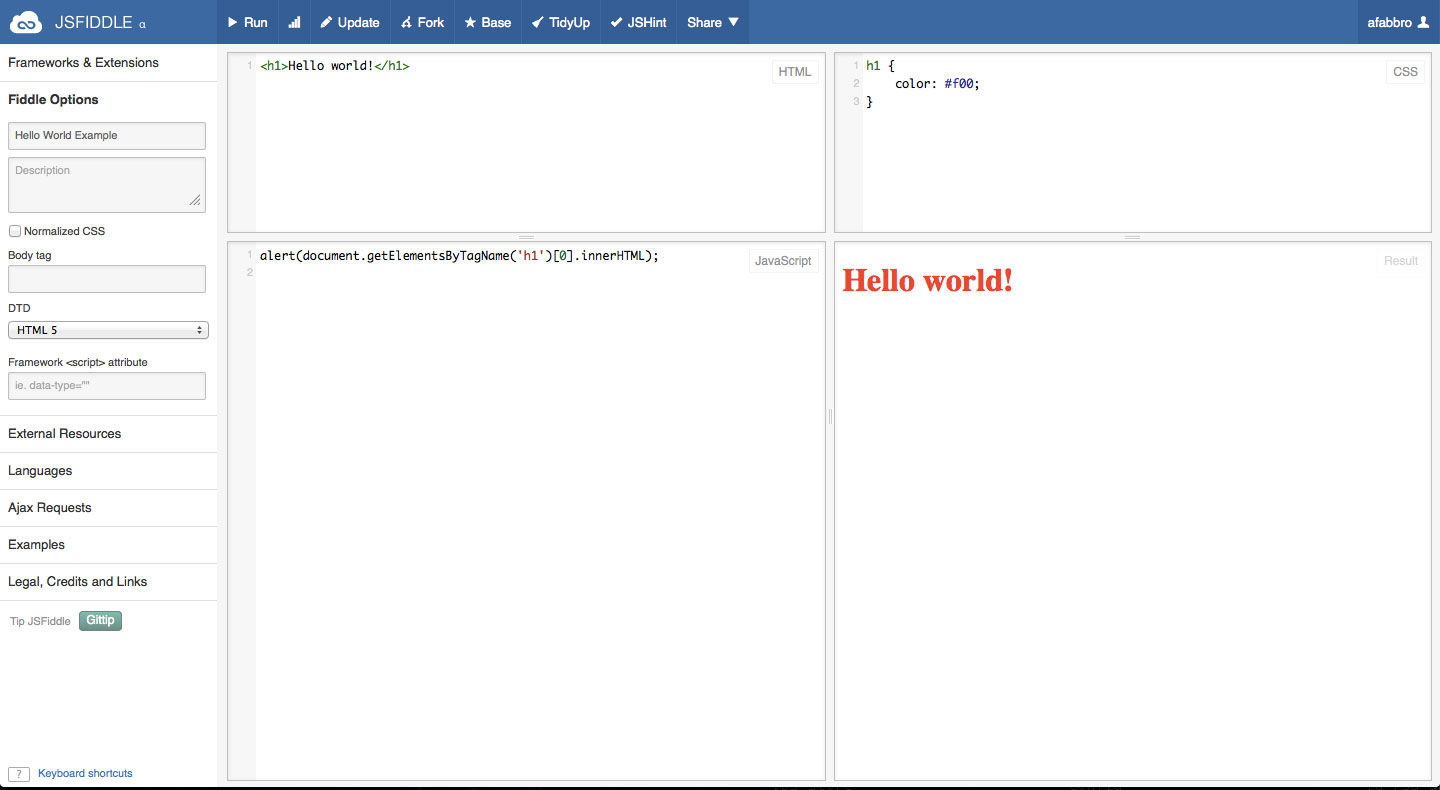This screenshot has width=1440, height=790.
Task: Toggle the Normalized CSS checkbox
Action: coord(15,231)
